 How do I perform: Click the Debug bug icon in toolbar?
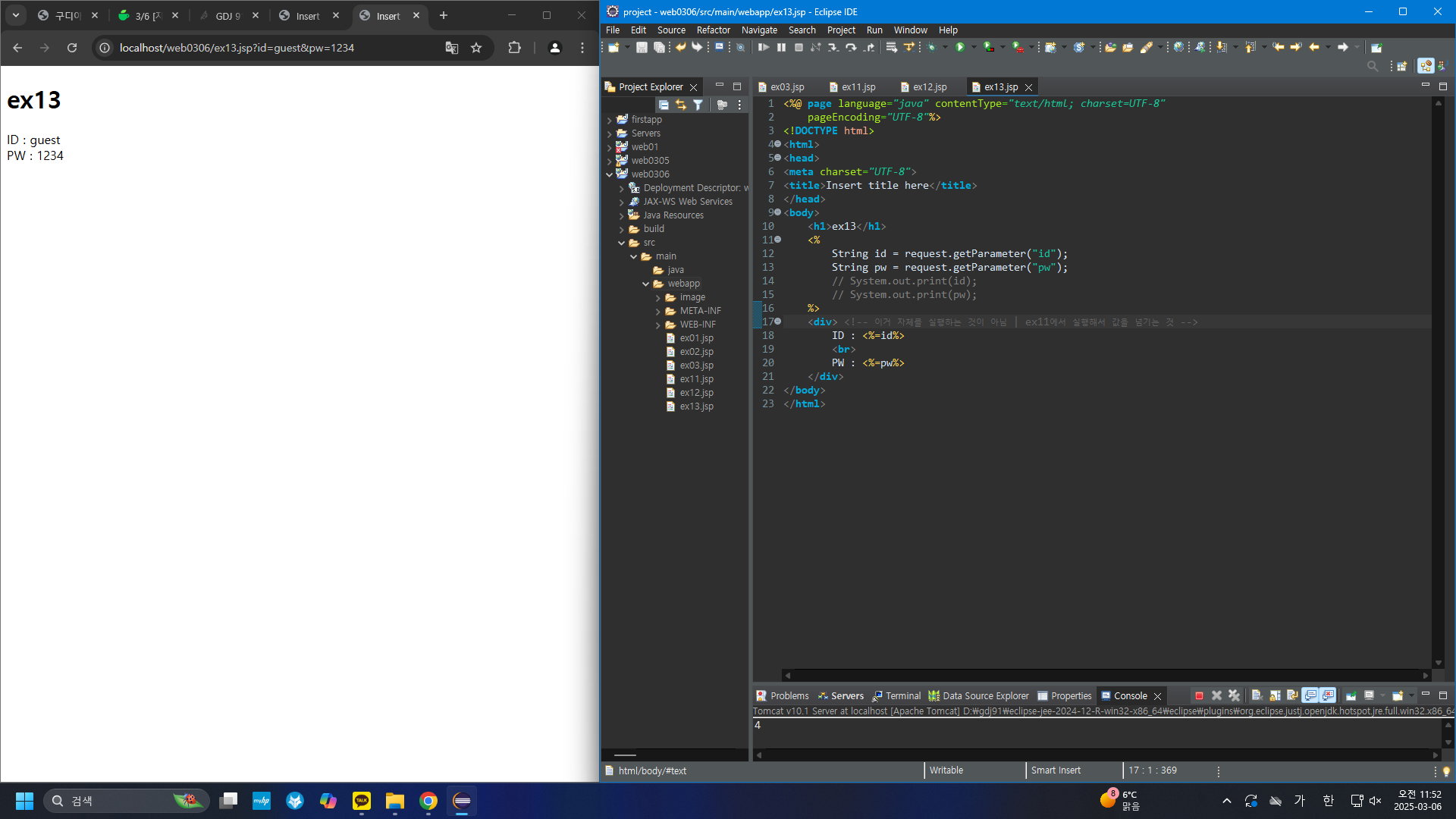pos(932,47)
